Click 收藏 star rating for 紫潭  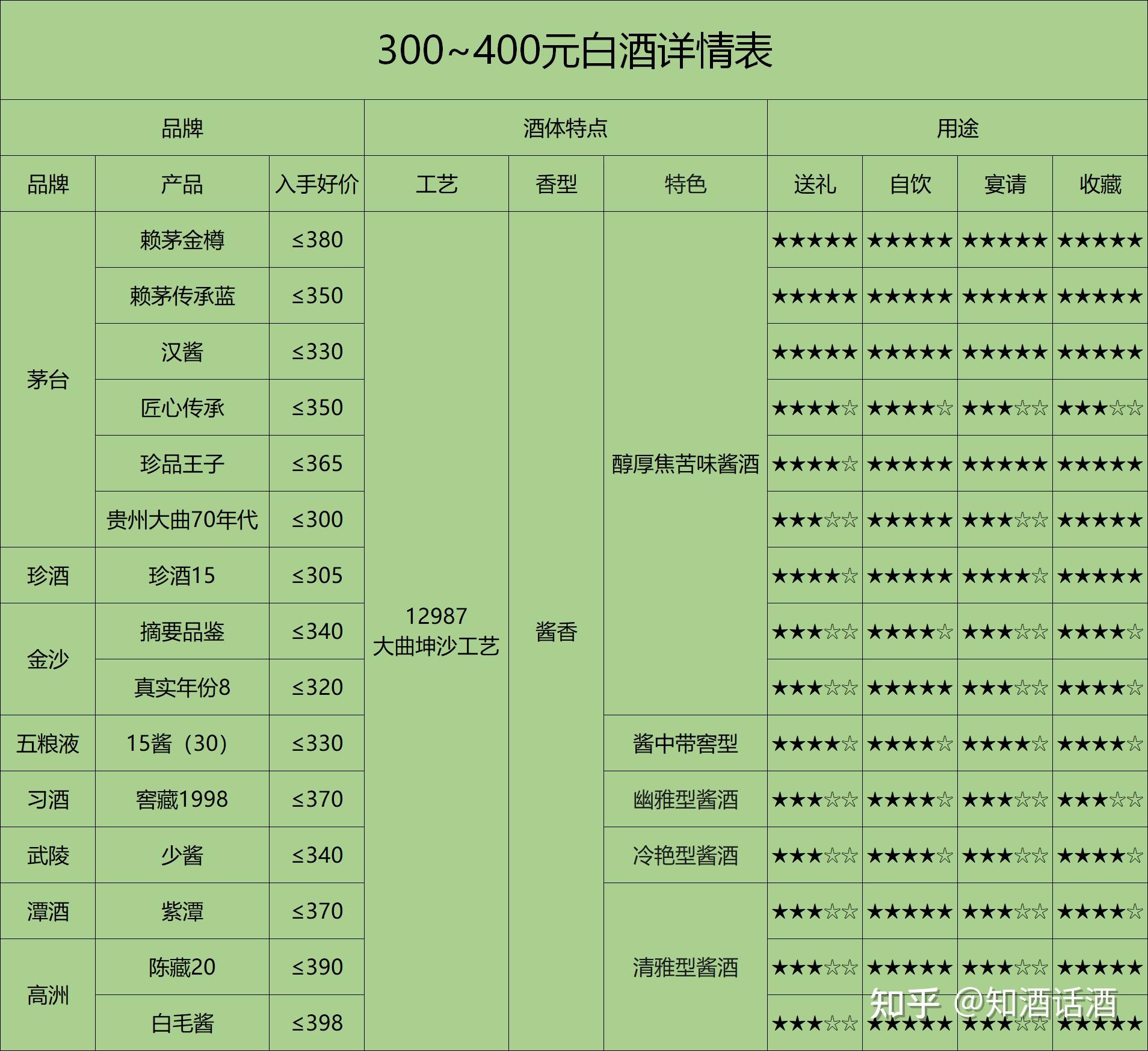click(1100, 911)
